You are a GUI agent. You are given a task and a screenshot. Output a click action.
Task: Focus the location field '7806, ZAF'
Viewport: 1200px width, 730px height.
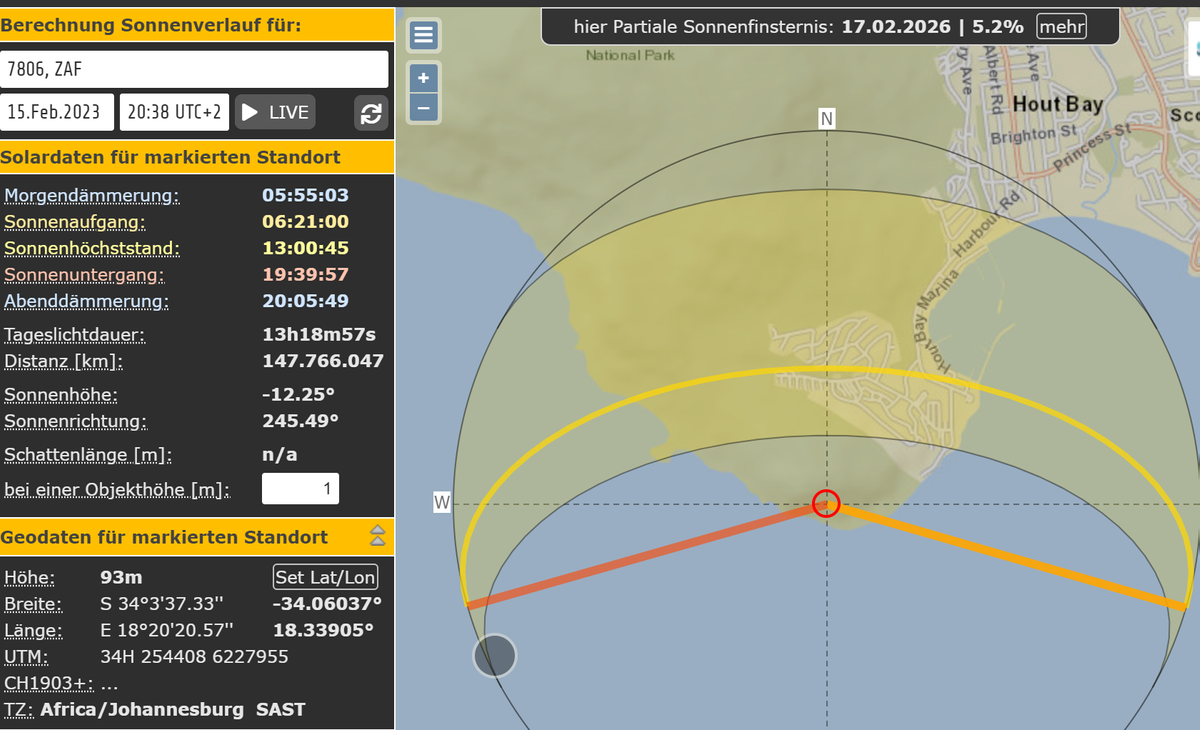pyautogui.click(x=194, y=69)
